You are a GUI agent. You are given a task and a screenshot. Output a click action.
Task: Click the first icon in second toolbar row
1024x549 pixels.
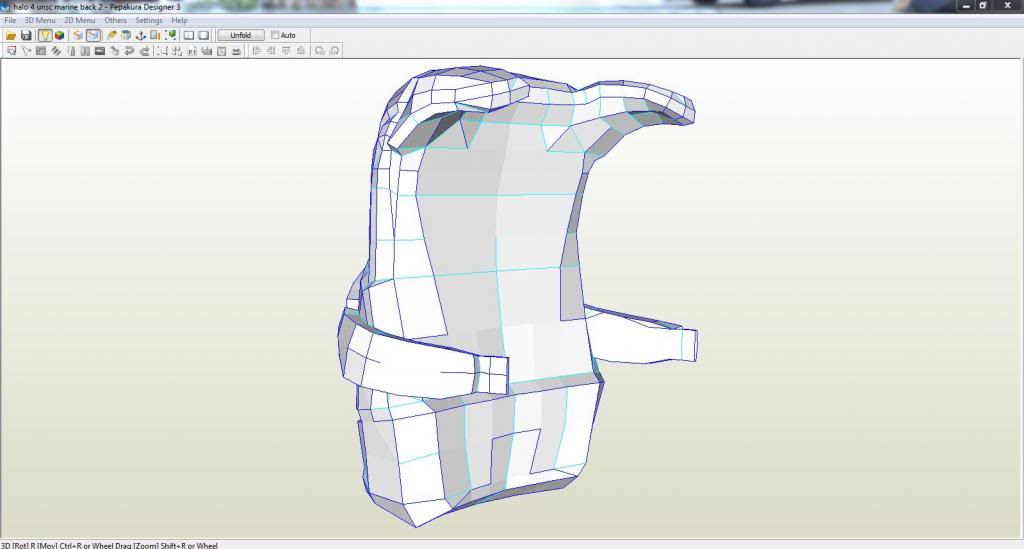point(11,51)
